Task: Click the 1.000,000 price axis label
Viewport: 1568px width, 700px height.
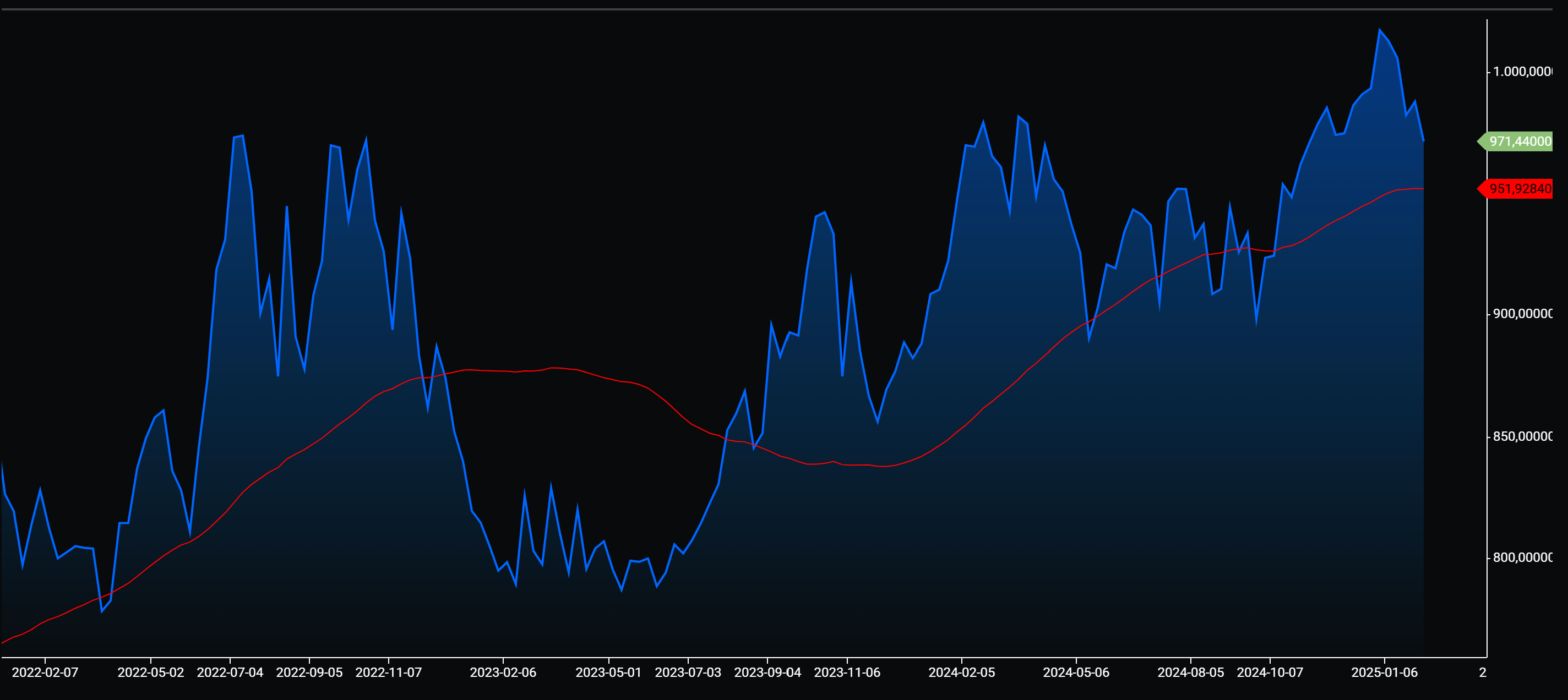Action: pyautogui.click(x=1522, y=72)
